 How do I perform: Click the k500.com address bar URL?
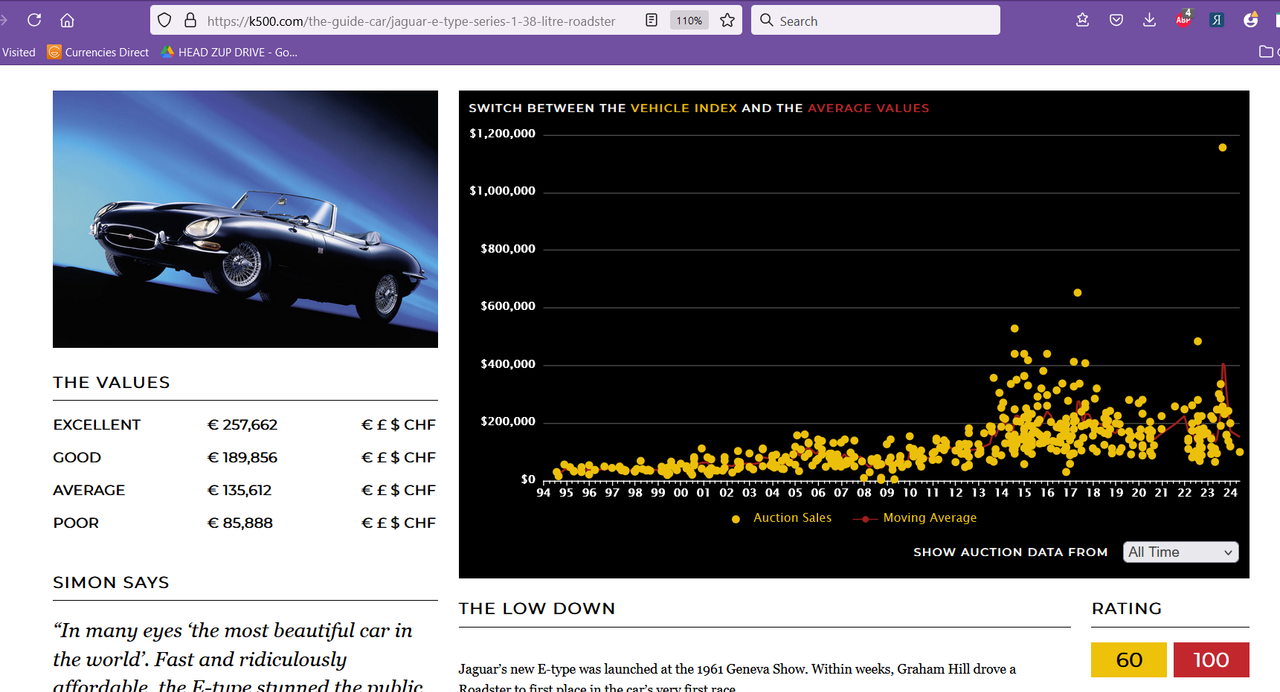tap(411, 20)
